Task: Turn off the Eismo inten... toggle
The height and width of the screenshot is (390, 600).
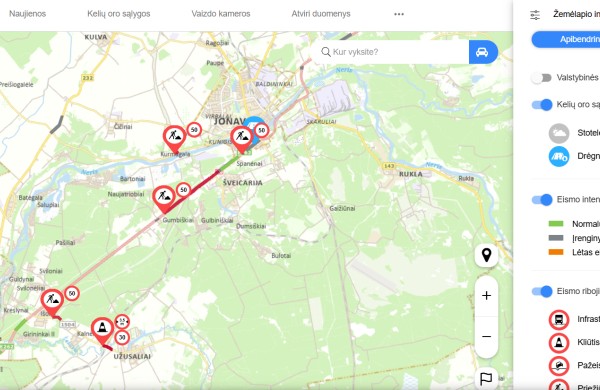Action: [x=542, y=199]
